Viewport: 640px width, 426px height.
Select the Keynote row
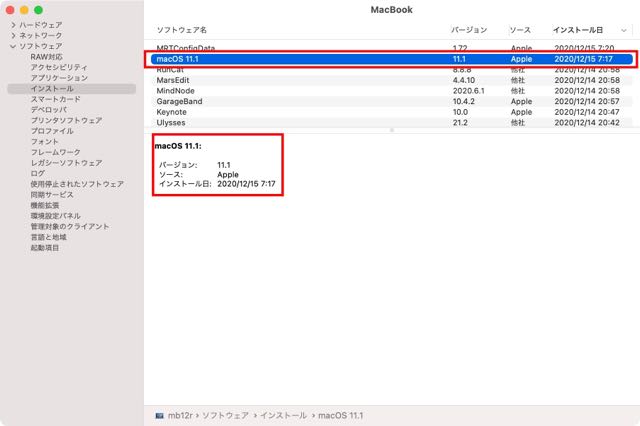(392, 112)
